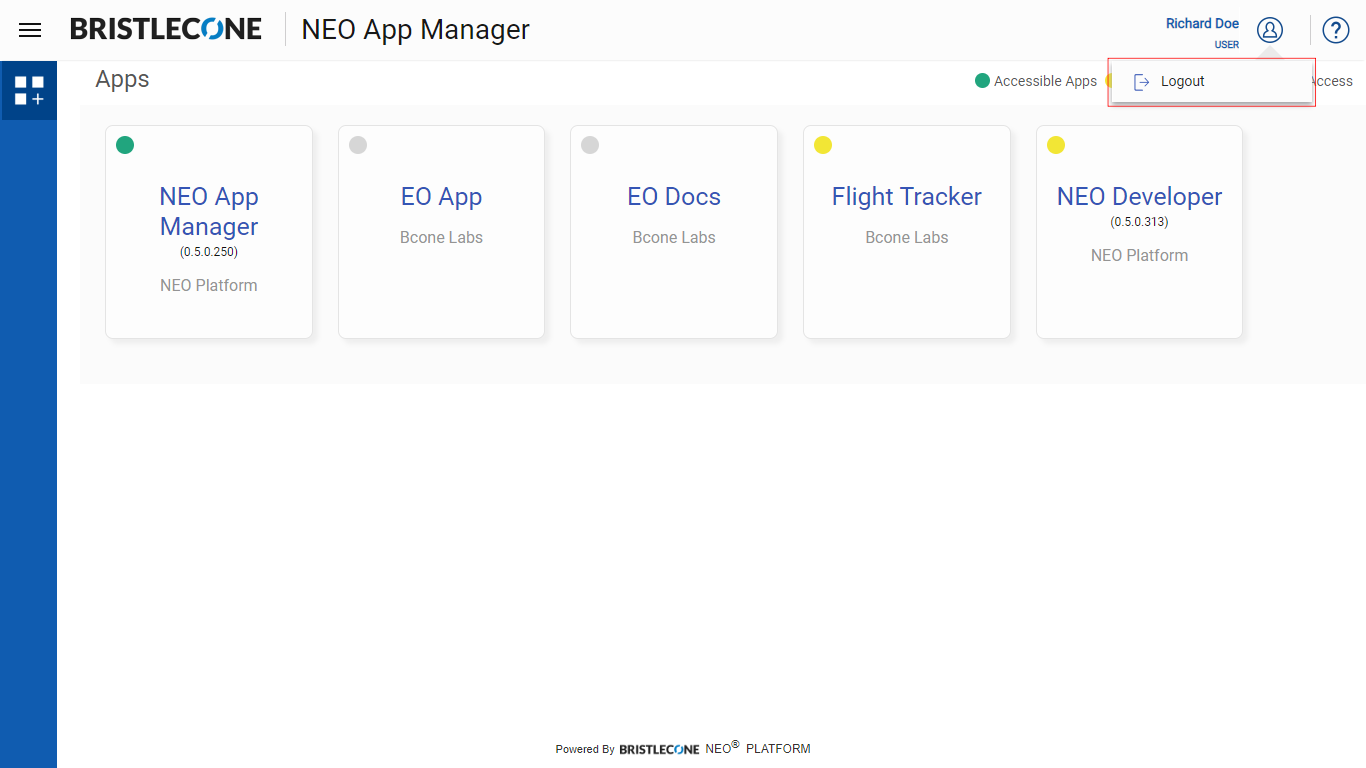Viewport: 1366px width, 768px height.
Task: Click version text (0.5.0.313)
Action: point(1139,222)
